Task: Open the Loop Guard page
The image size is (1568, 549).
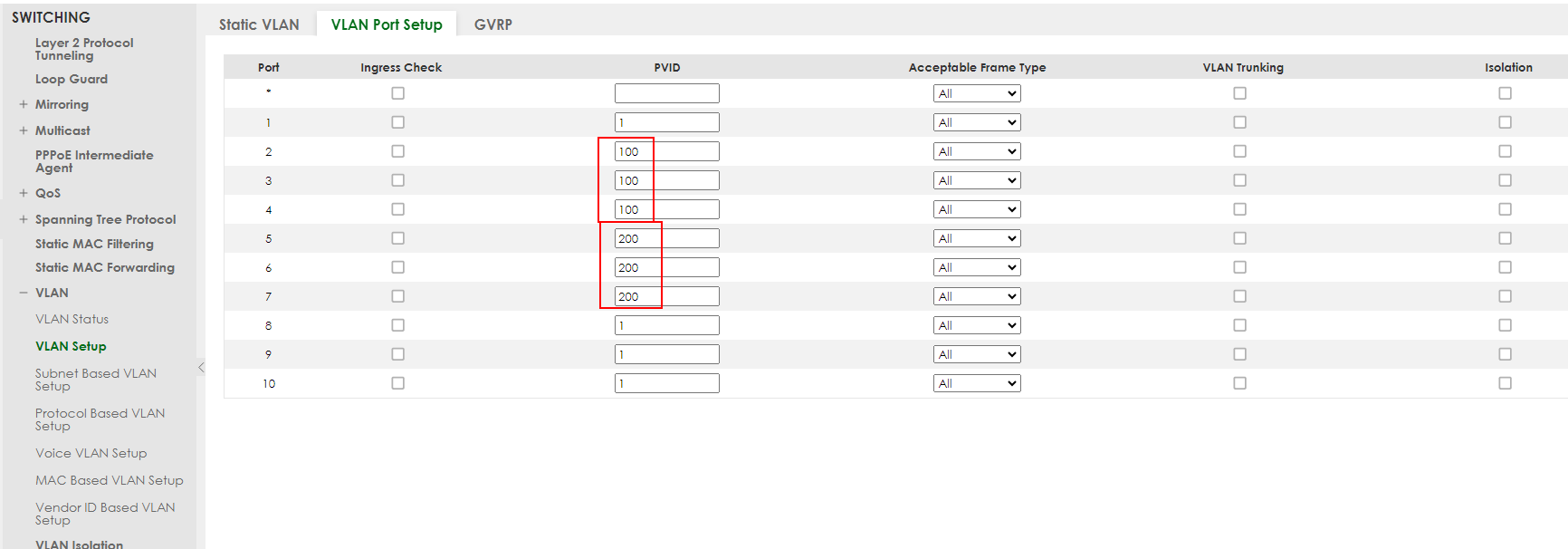Action: [71, 79]
